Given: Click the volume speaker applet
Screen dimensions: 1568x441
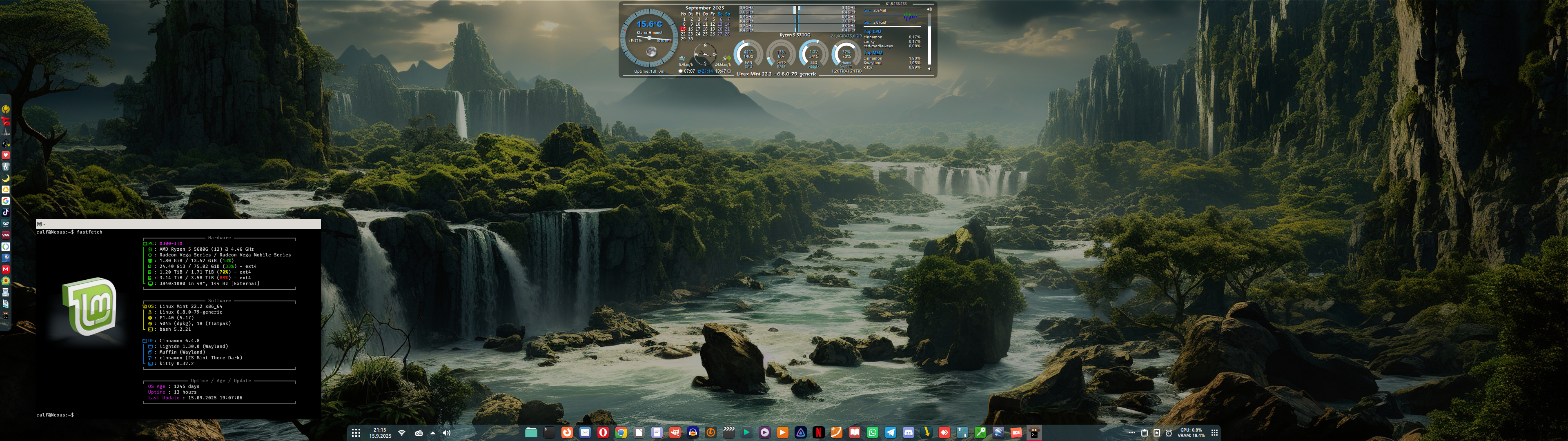Looking at the screenshot, I should pyautogui.click(x=446, y=432).
